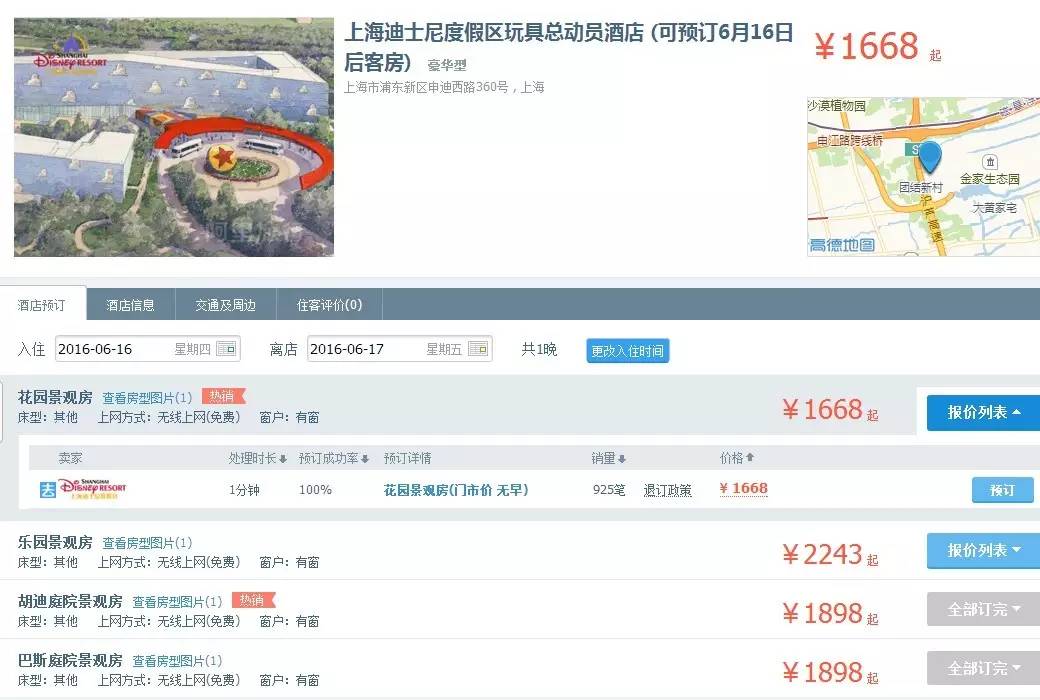Click the 高德地图 logo on the map
Screen dimensions: 1040x700
point(840,244)
